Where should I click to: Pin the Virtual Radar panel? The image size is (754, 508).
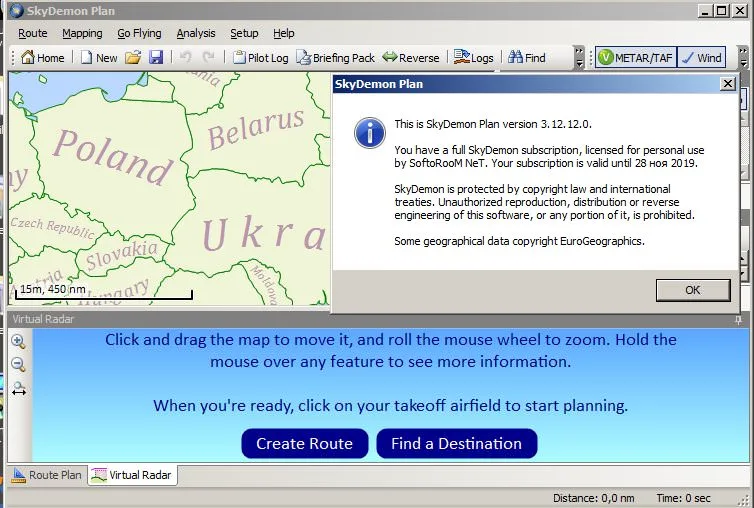click(738, 320)
